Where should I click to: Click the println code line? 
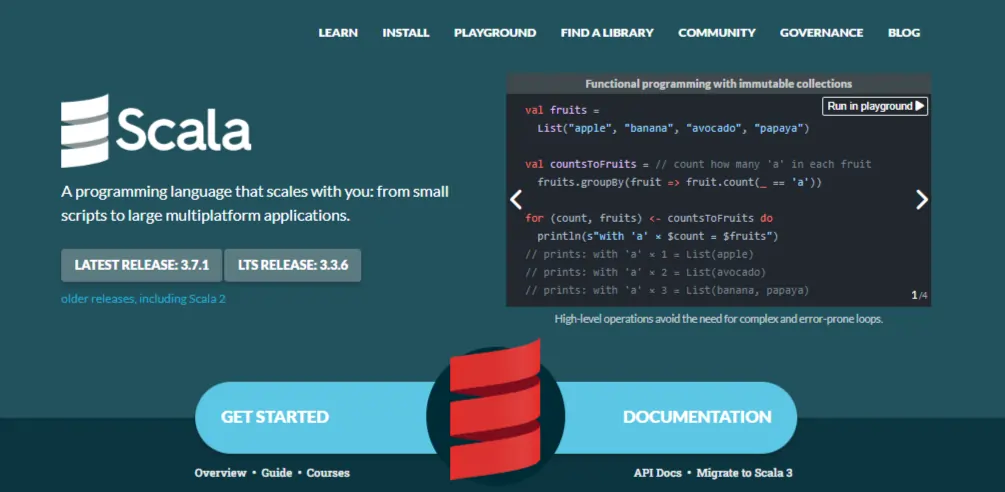(x=658, y=236)
